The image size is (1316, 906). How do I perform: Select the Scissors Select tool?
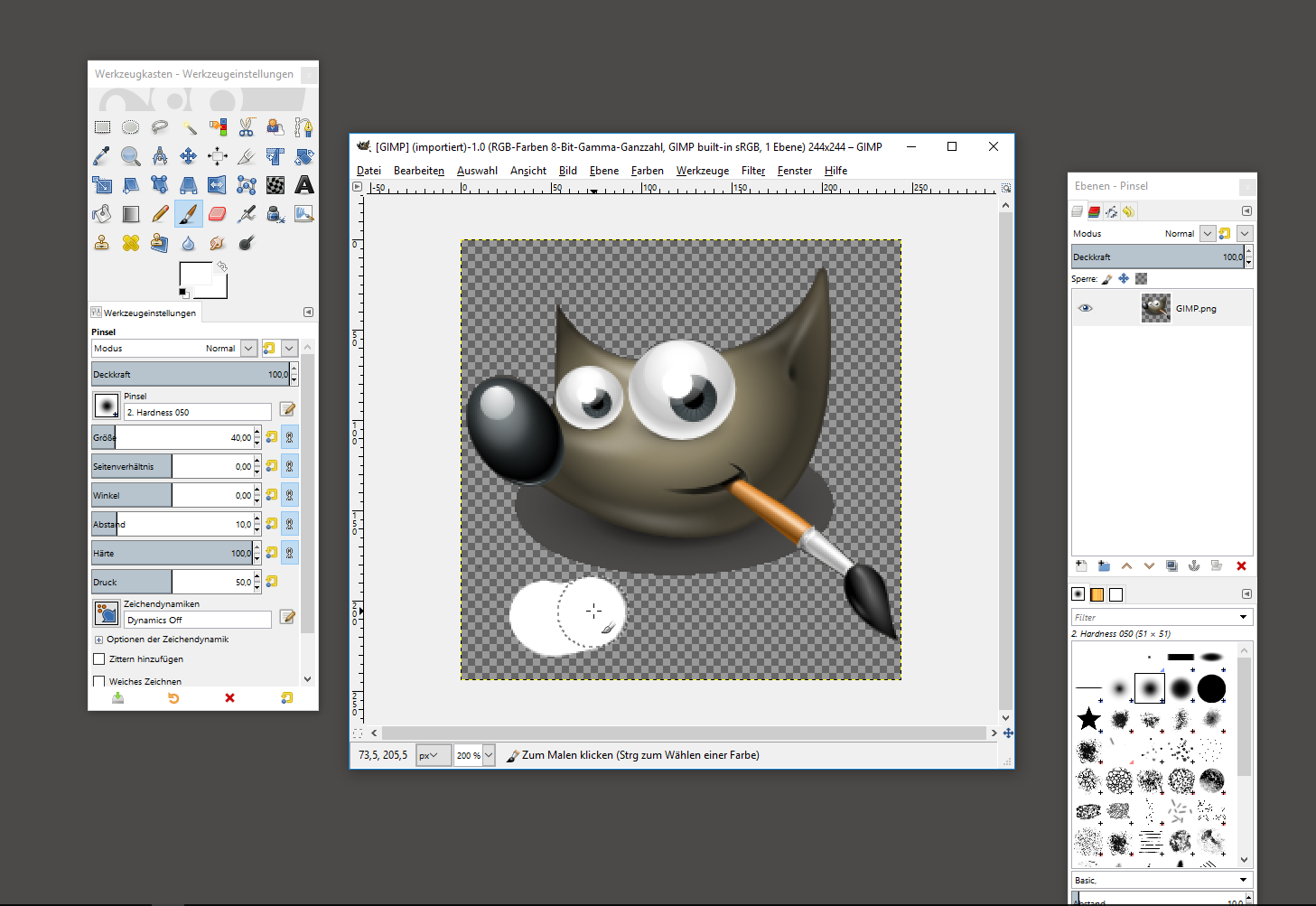point(247,127)
